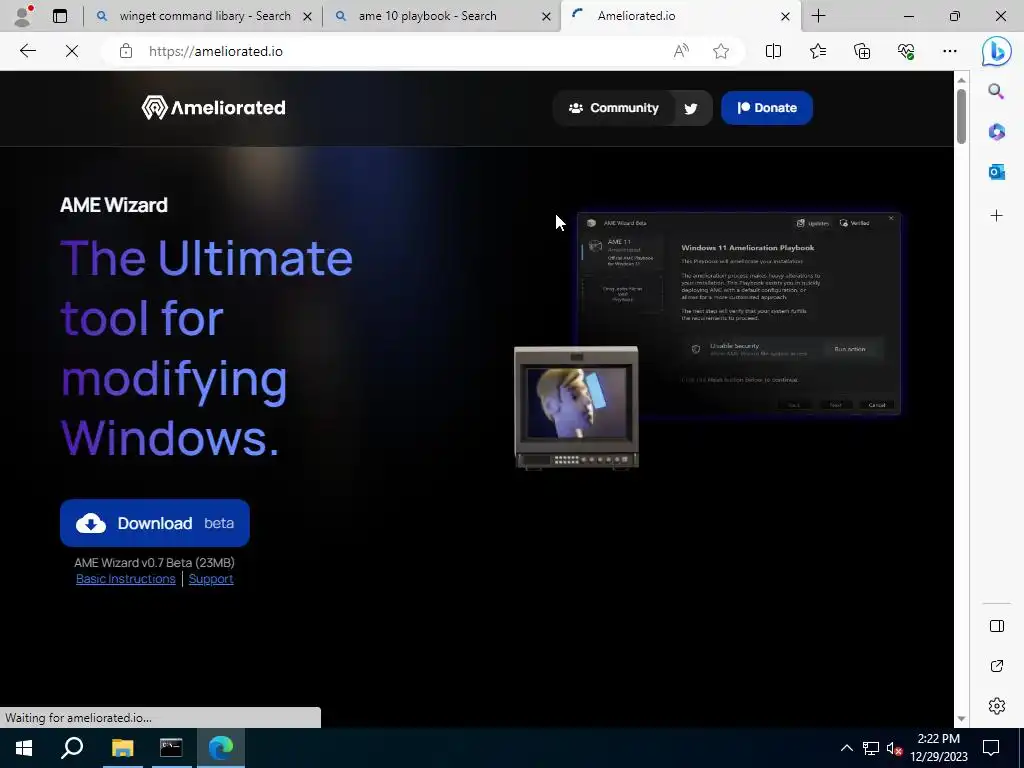This screenshot has width=1024, height=768.
Task: Click the Donate button
Action: click(767, 108)
